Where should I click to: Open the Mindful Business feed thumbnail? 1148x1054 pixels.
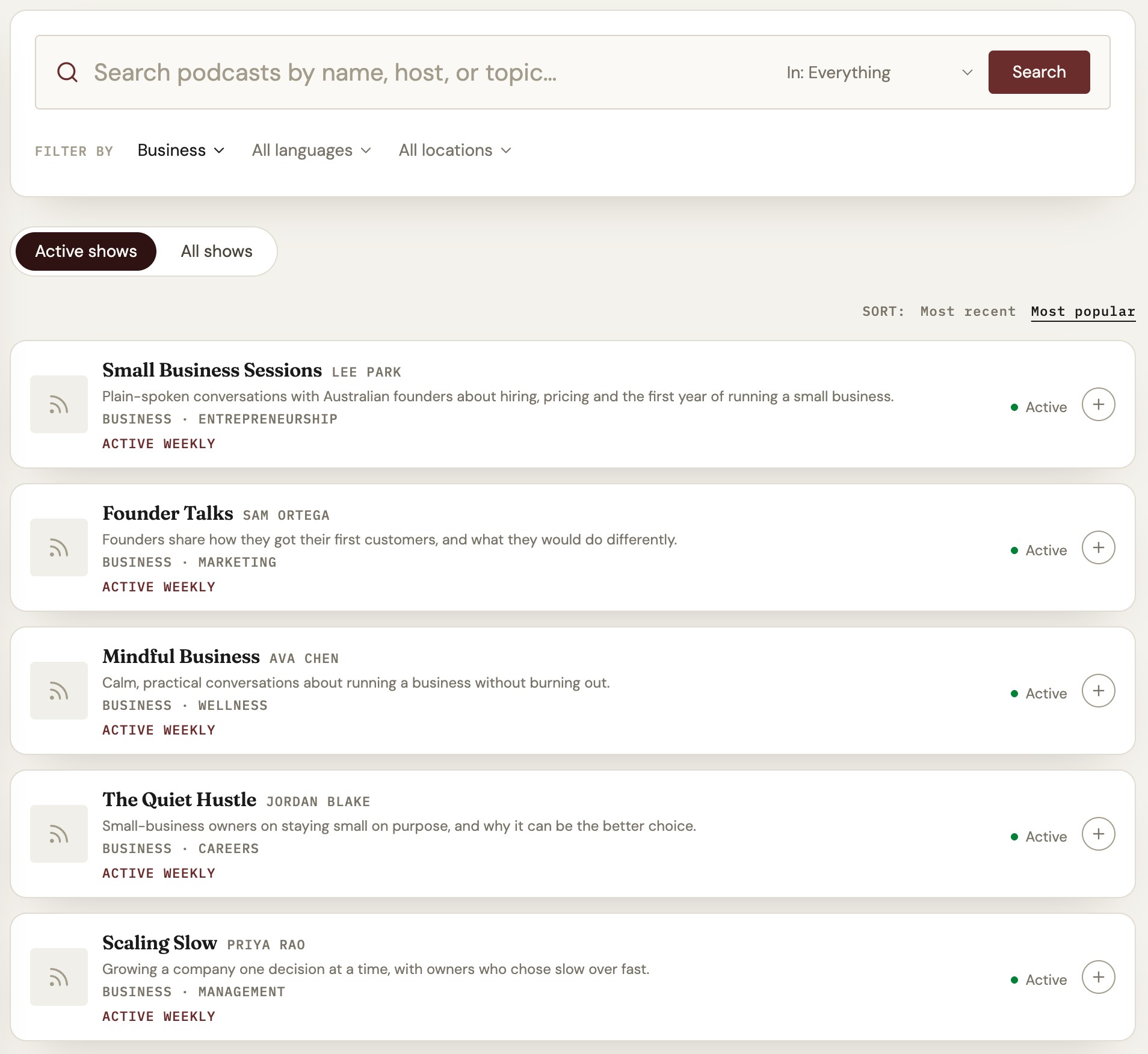tap(59, 691)
